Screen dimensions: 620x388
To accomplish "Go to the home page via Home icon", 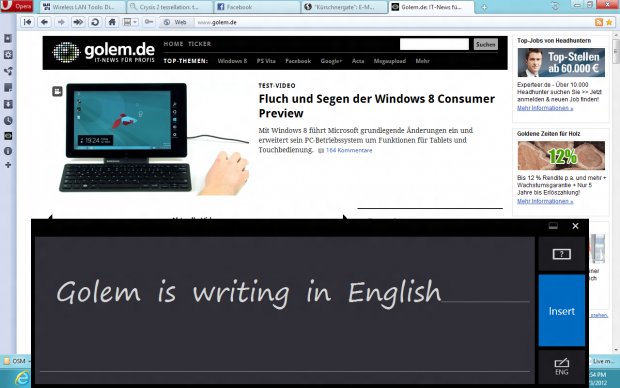I will (112, 22).
